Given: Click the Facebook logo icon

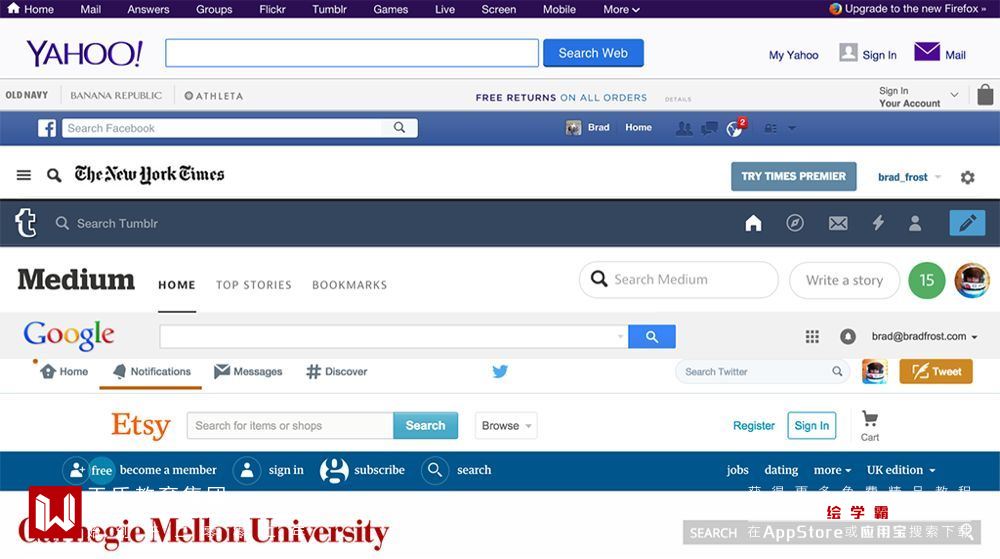Looking at the screenshot, I should click(x=47, y=128).
